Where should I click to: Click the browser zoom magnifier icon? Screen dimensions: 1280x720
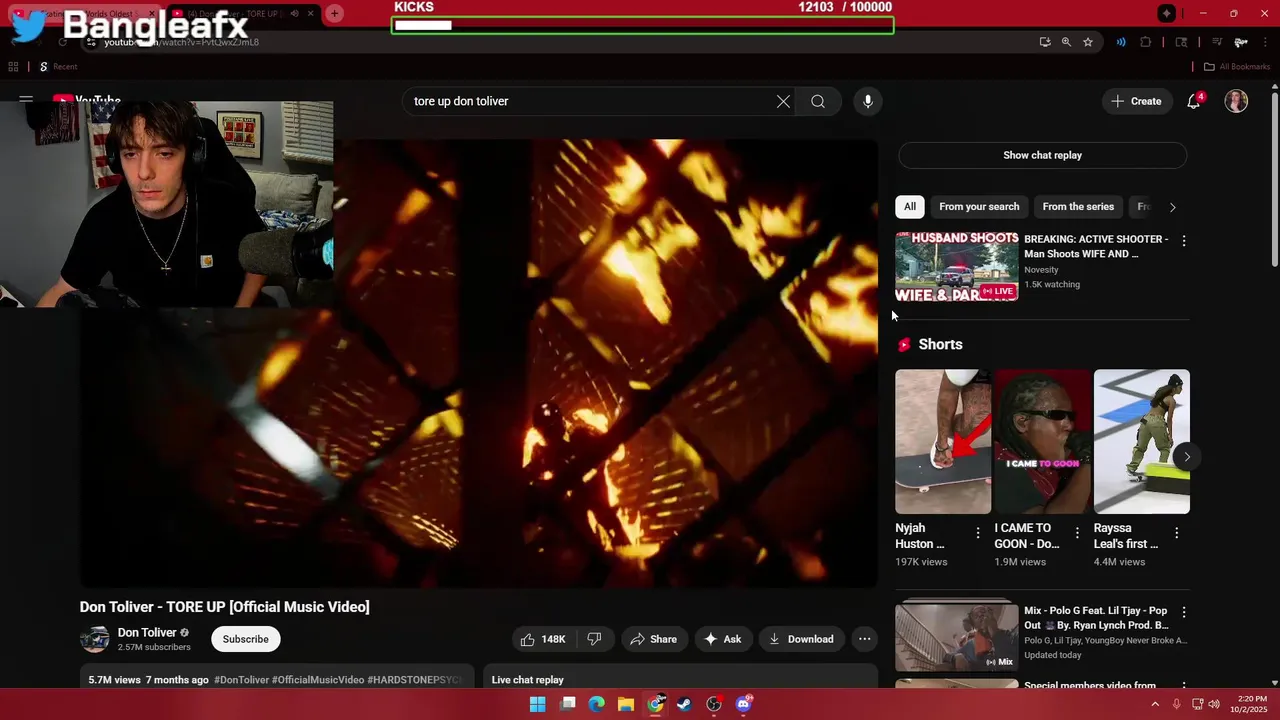point(1066,42)
